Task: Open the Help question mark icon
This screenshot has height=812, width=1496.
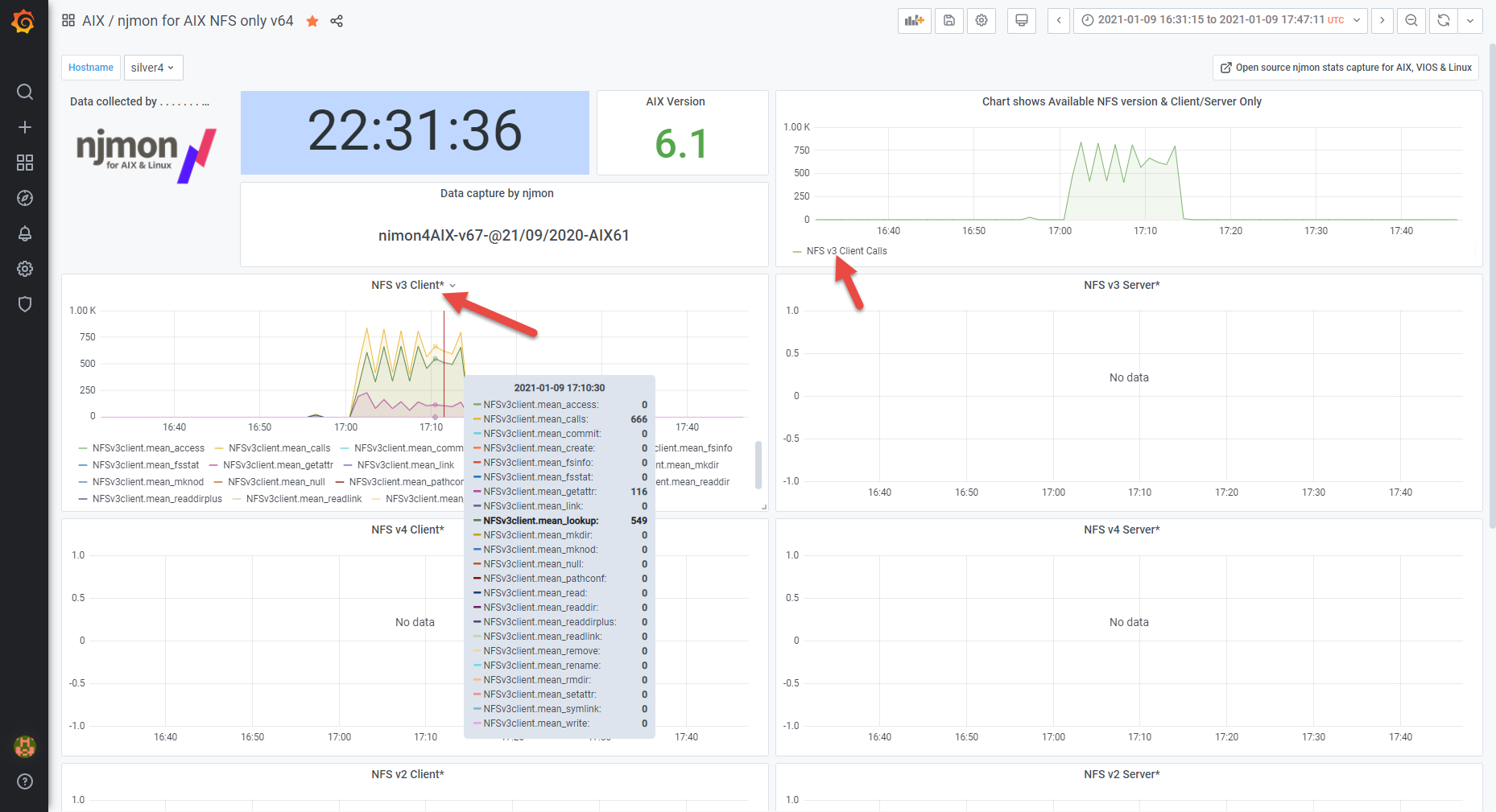Action: (25, 781)
